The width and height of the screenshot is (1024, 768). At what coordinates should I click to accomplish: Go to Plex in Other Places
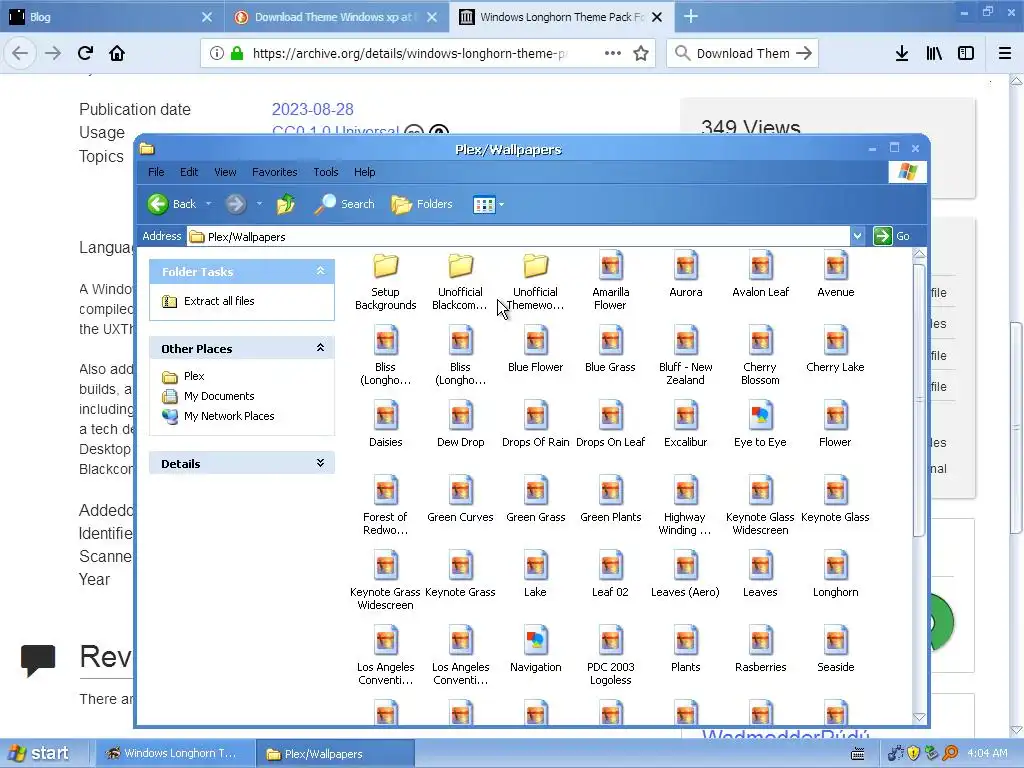click(x=184, y=376)
